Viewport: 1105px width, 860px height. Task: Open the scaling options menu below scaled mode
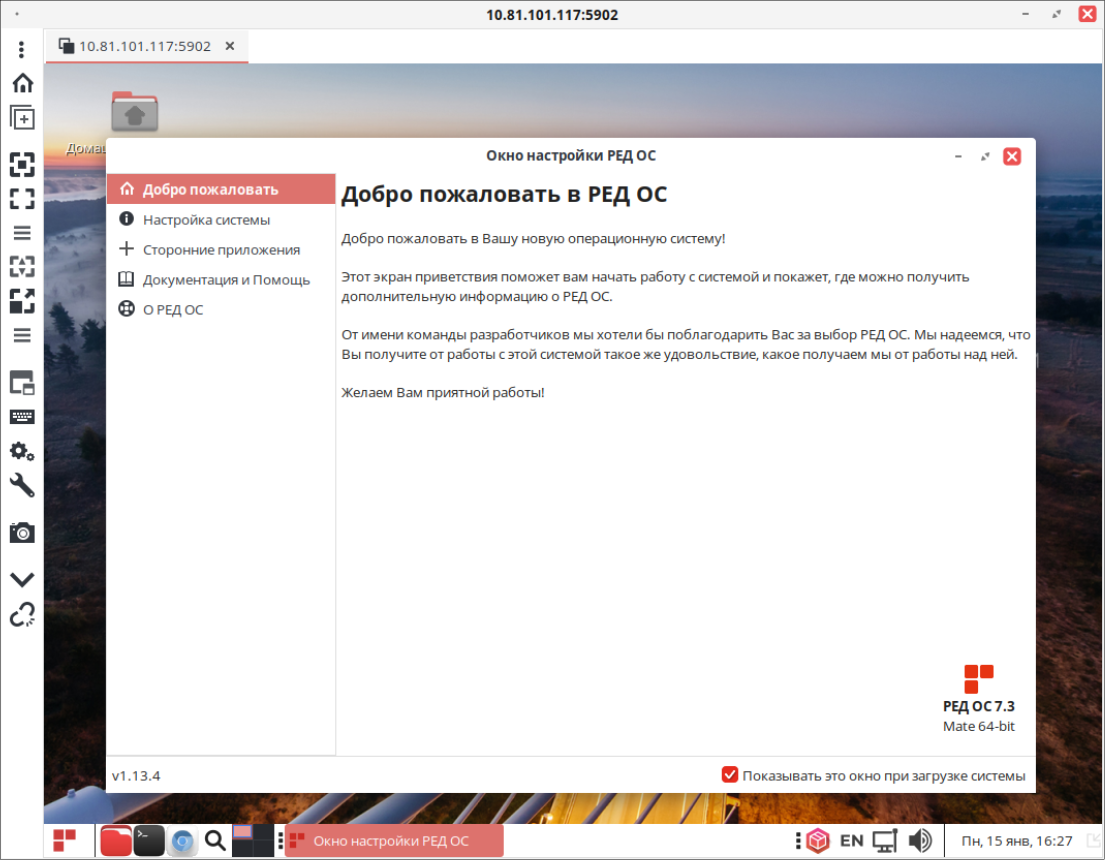coord(23,335)
